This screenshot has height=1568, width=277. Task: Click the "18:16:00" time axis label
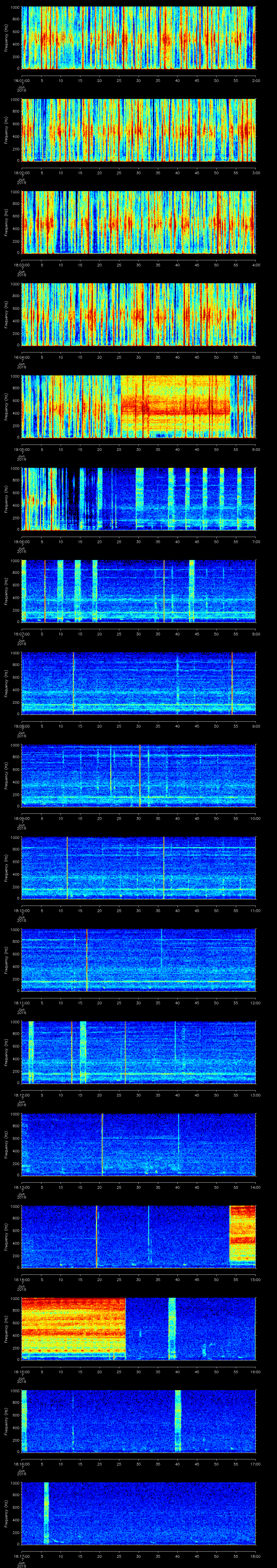pos(21,1463)
